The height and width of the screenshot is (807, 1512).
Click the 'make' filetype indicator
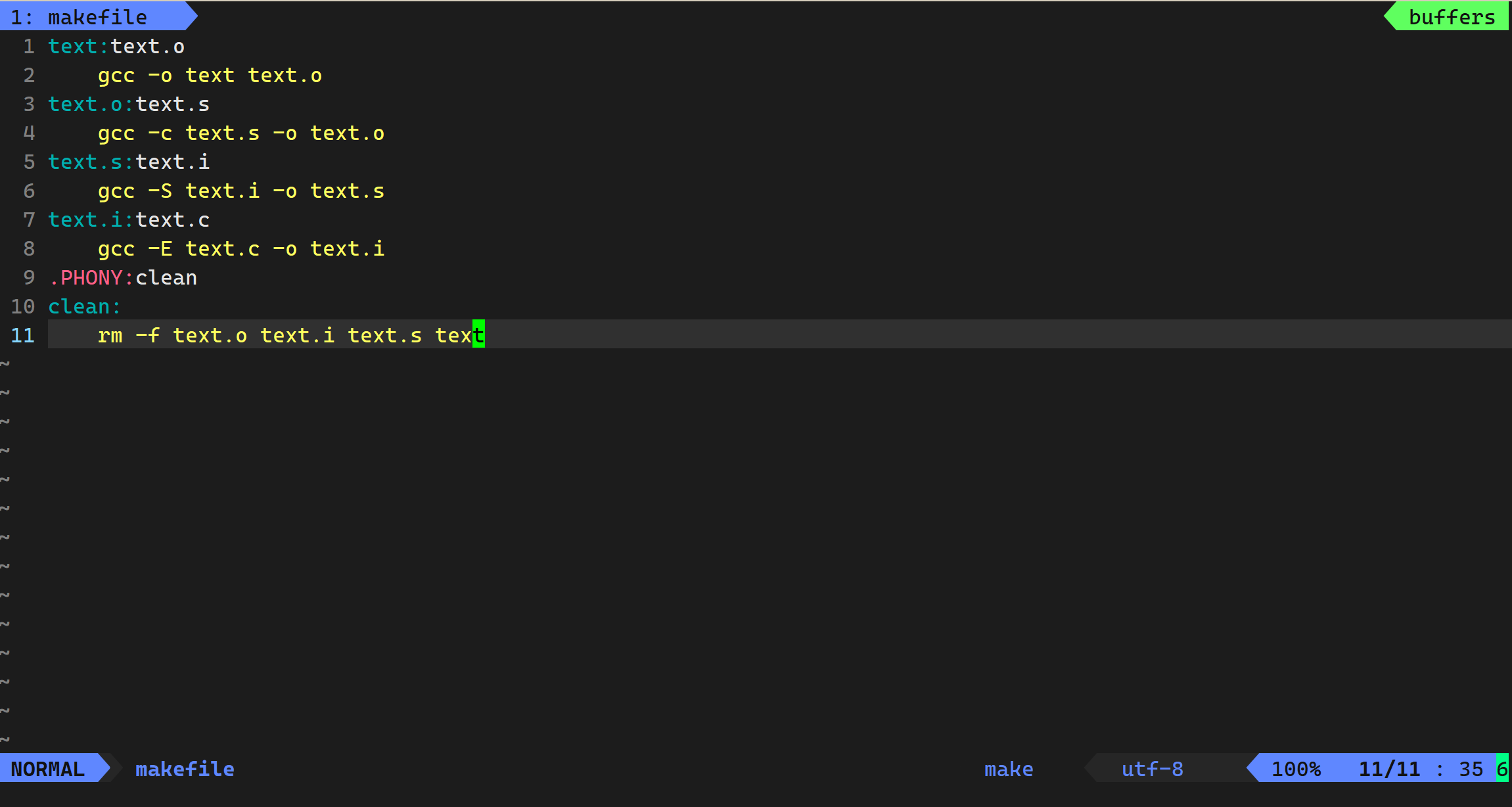1009,769
